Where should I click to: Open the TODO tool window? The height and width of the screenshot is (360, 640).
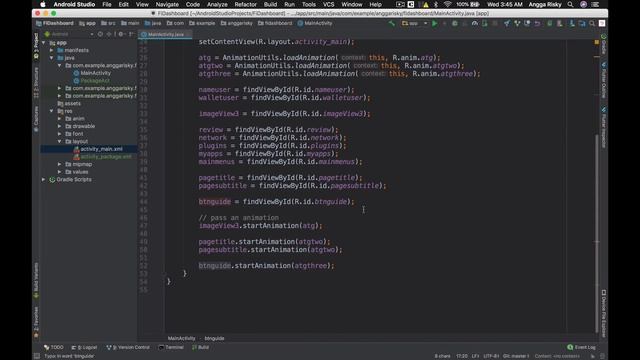(54, 347)
